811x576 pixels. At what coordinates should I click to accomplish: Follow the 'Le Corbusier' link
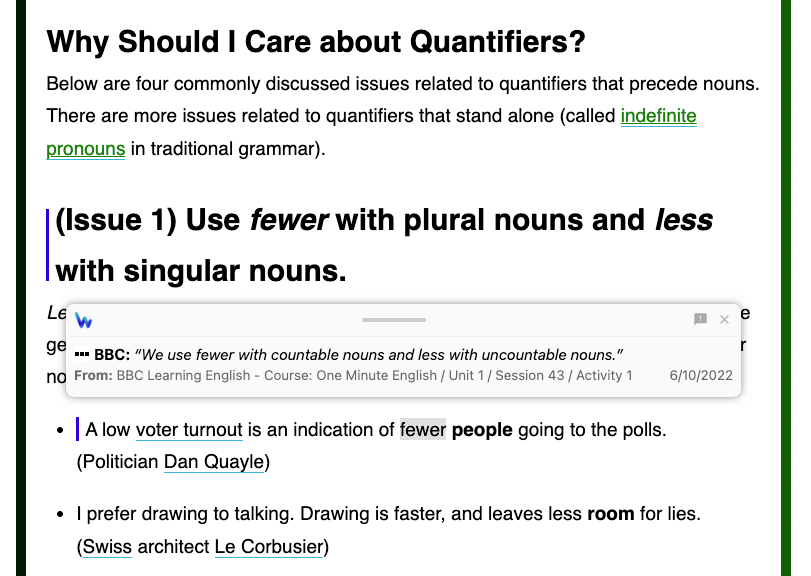(269, 547)
